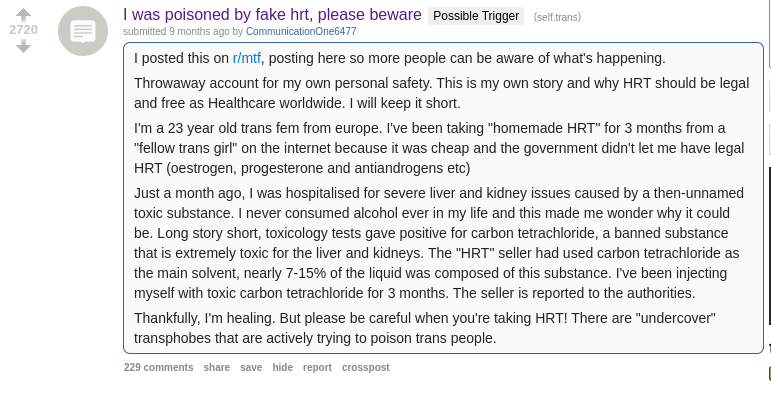
Task: Open the post title link
Action: coord(272,15)
